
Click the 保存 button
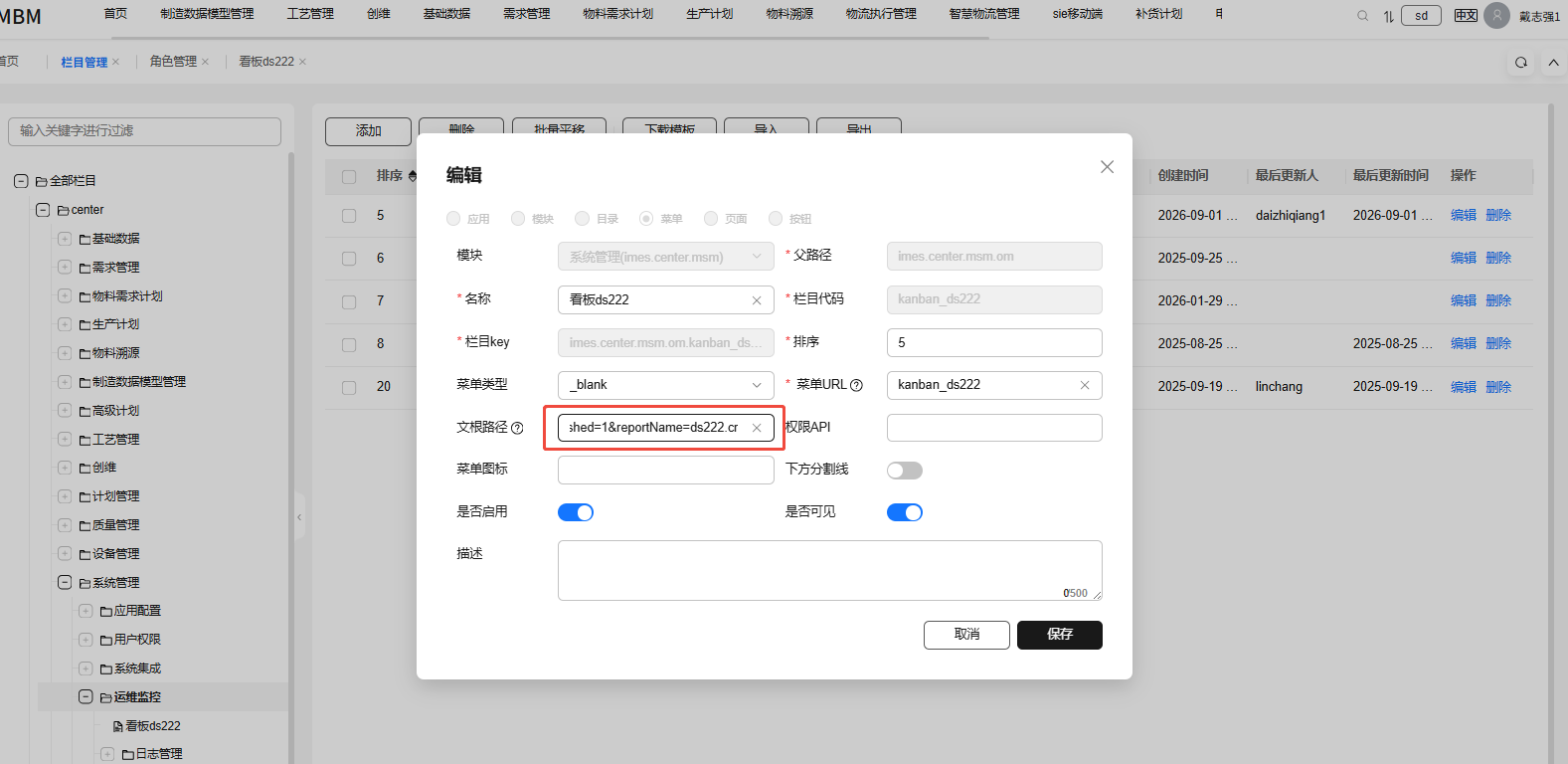[x=1060, y=635]
